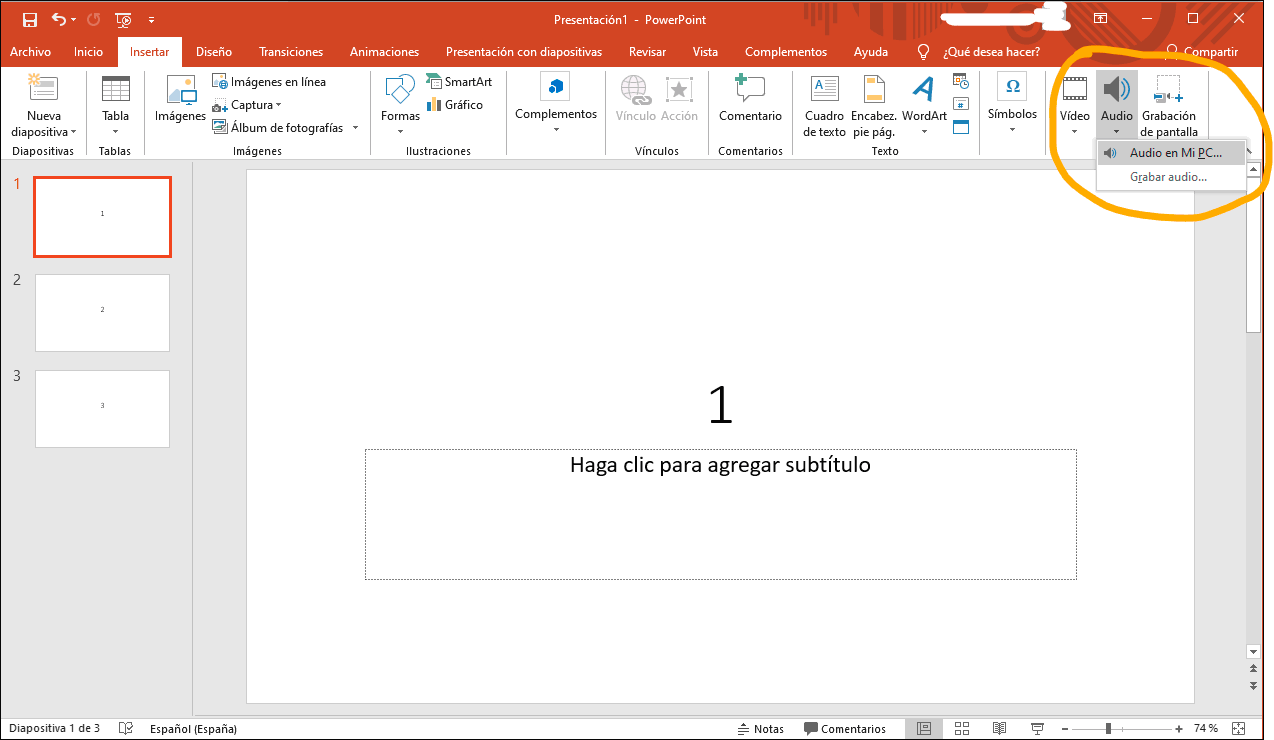Open the SmartArt graphic tool
The width and height of the screenshot is (1274, 740).
click(x=459, y=82)
